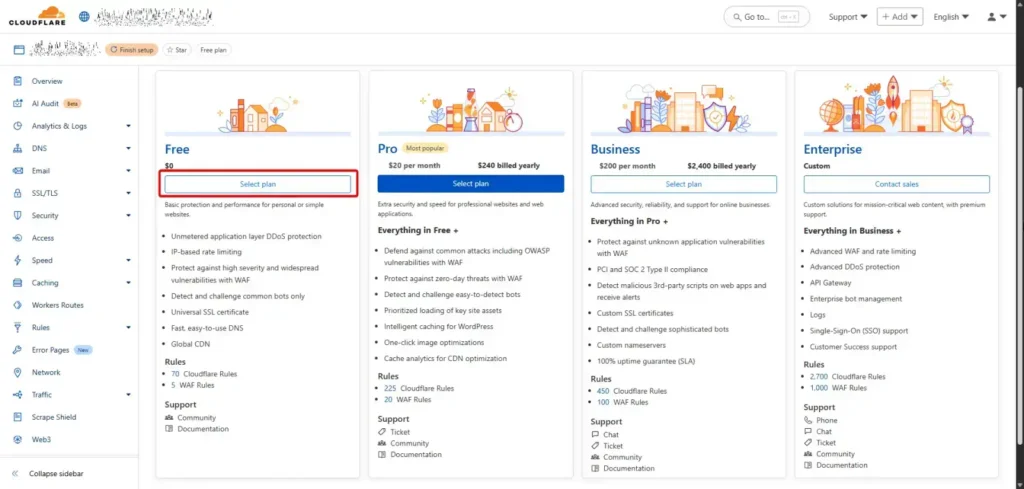
Task: Expand the Email submenu arrow
Action: point(129,171)
